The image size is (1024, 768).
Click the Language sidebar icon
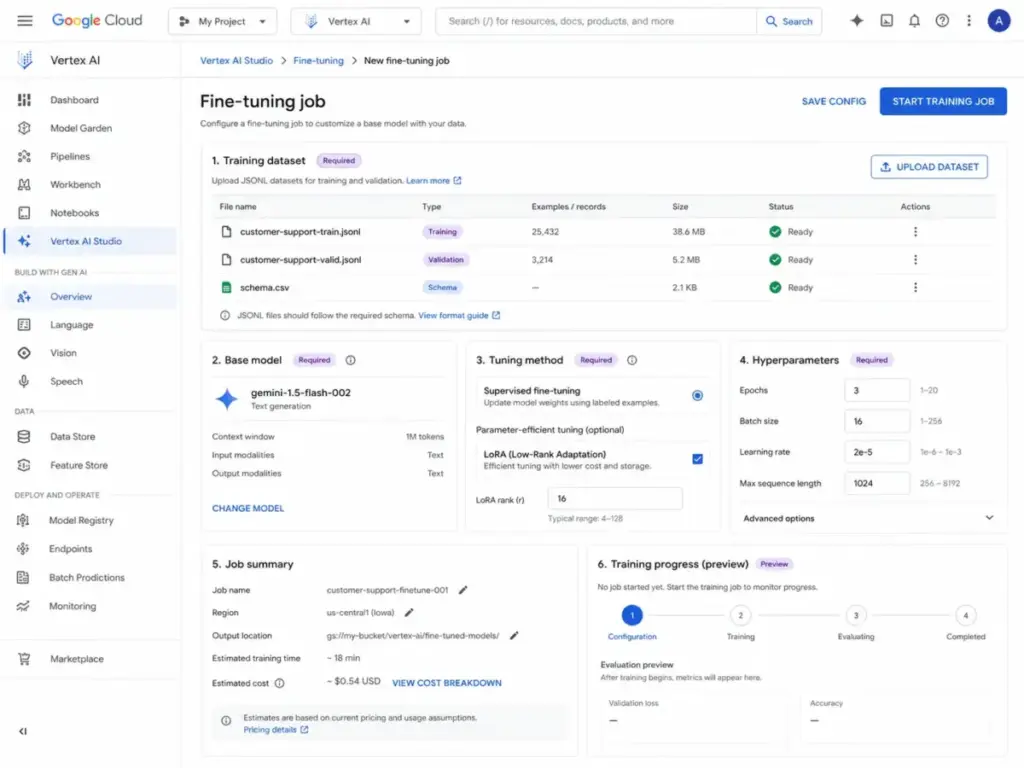click(x=24, y=325)
